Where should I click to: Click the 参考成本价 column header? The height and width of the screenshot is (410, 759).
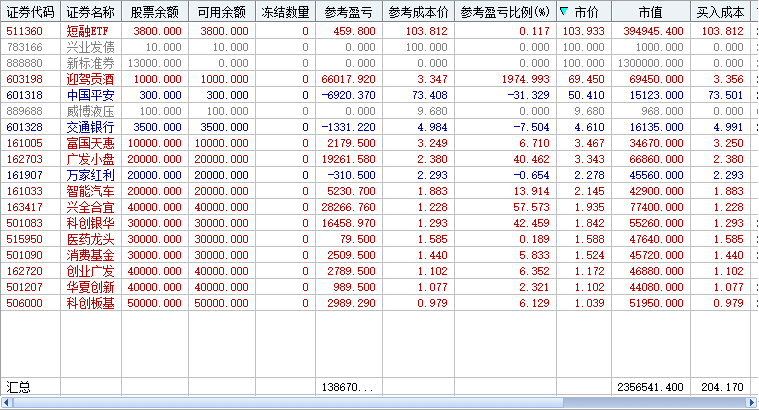[x=418, y=12]
